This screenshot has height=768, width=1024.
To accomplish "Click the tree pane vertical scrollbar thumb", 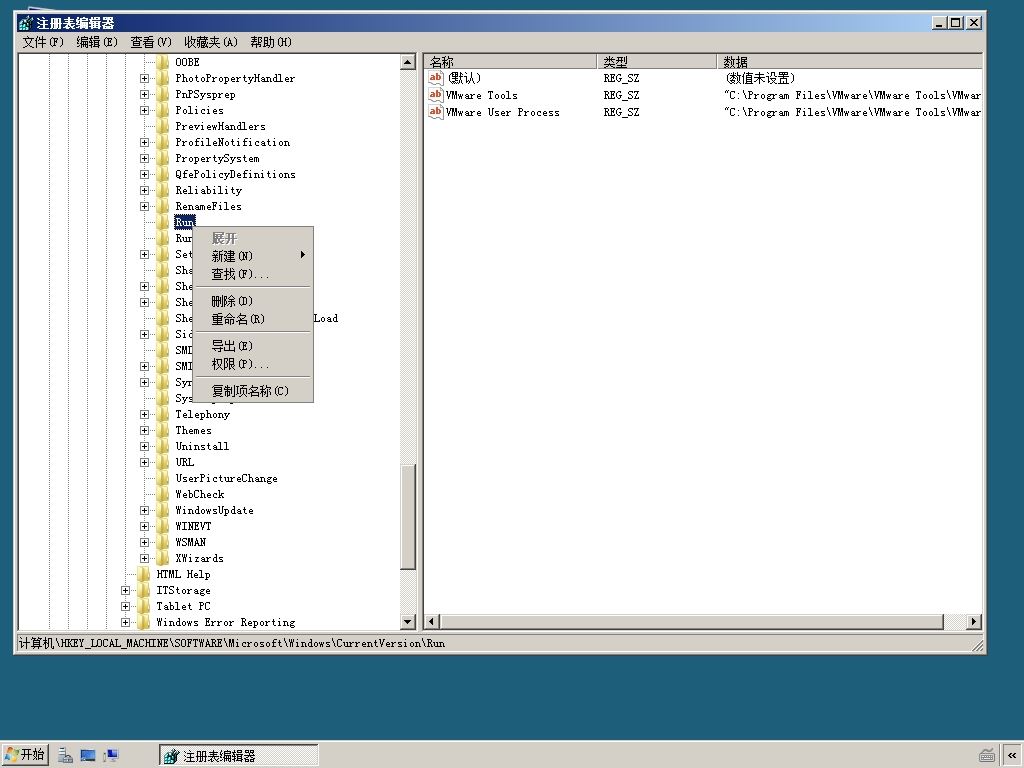I will 408,517.
